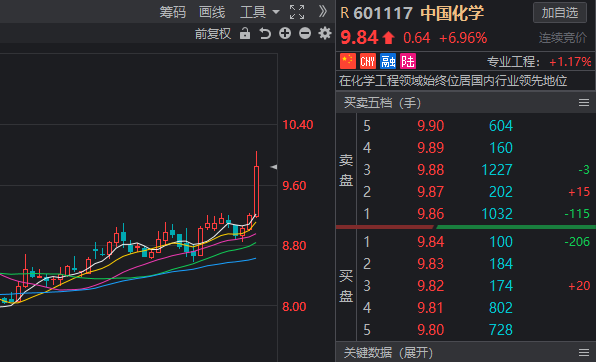Collapse side panel with double chevron
Screen dimensions: 596x362
(323, 12)
